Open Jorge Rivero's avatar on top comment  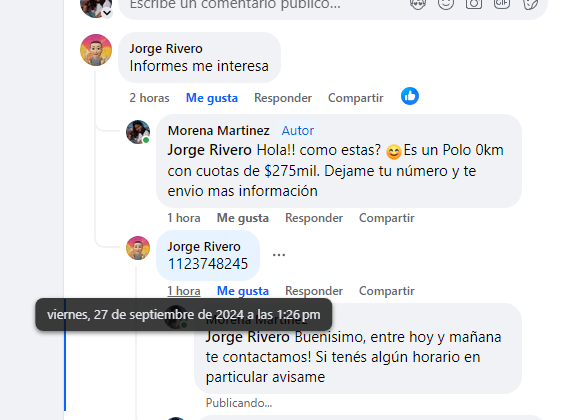pos(96,50)
